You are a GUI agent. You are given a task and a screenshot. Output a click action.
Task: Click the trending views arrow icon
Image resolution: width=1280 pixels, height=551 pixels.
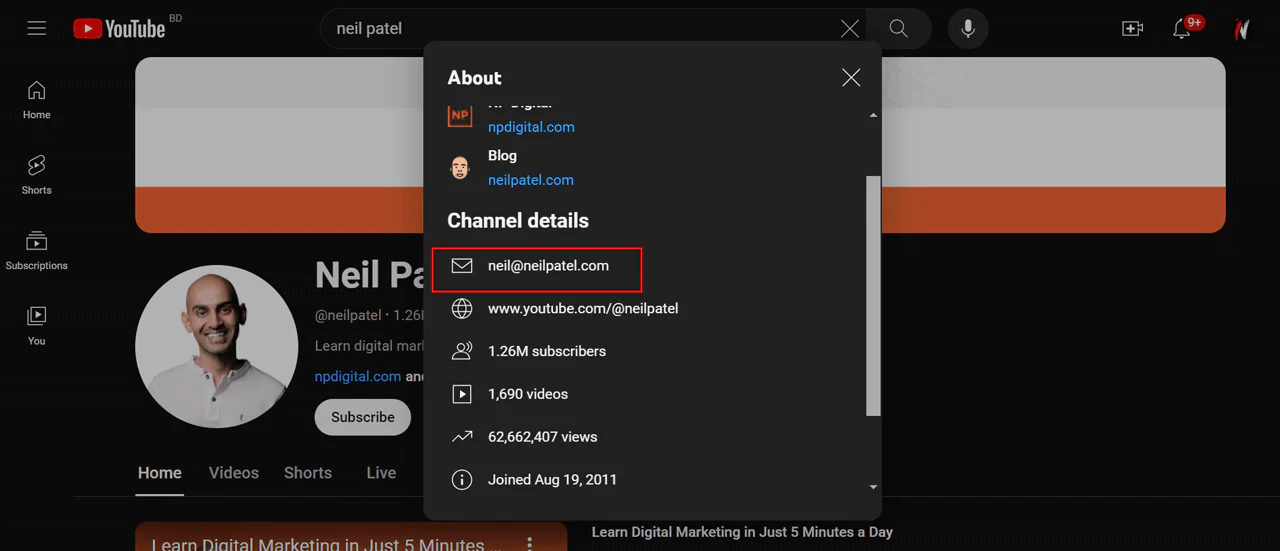click(x=462, y=437)
